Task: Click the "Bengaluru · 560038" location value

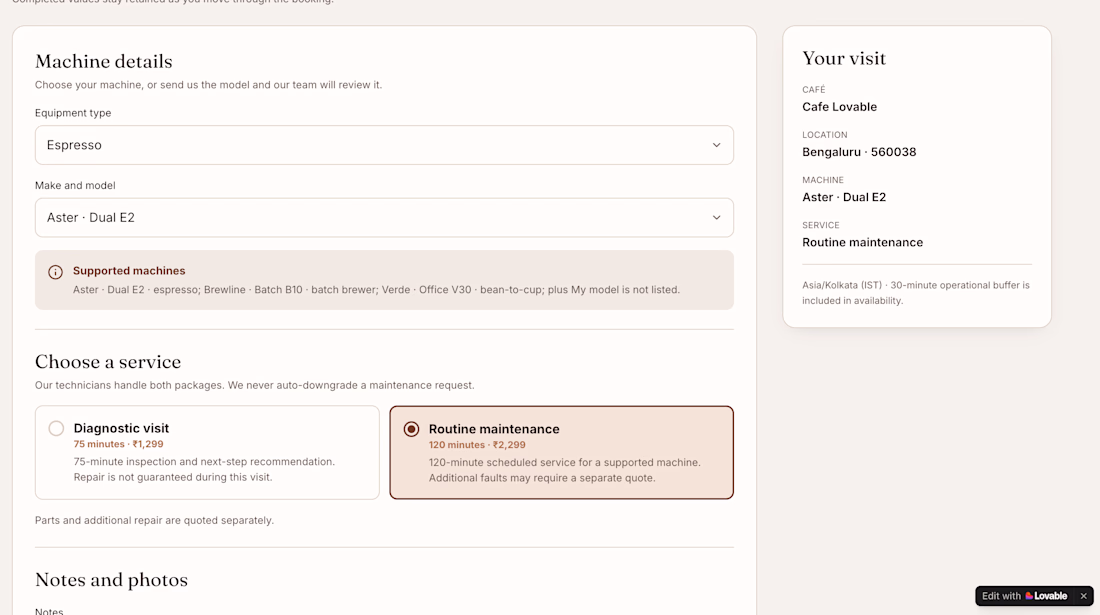Action: tap(859, 152)
